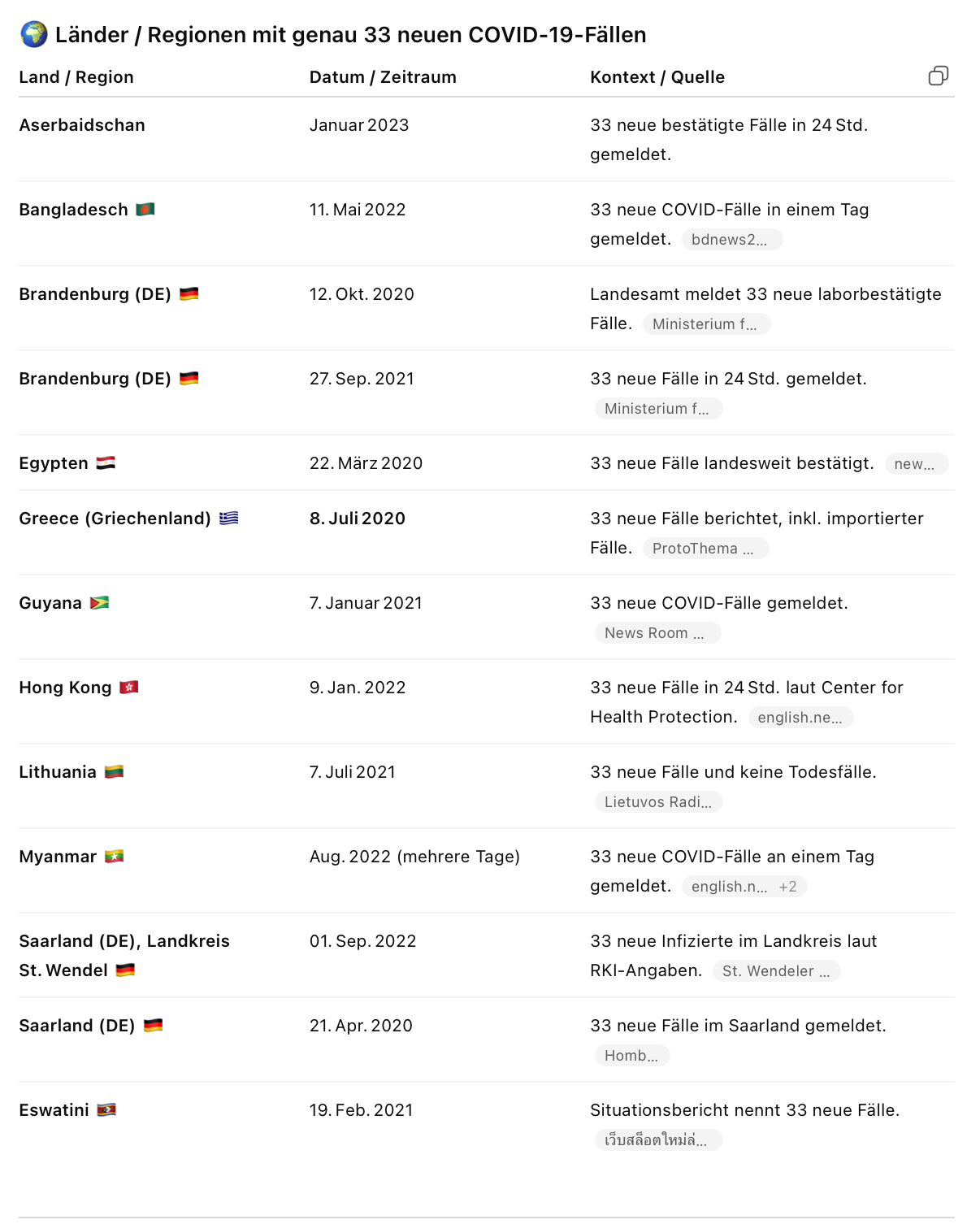The height and width of the screenshot is (1224, 980).
Task: Select the Kontext / Quelle column header
Action: pyautogui.click(x=657, y=77)
